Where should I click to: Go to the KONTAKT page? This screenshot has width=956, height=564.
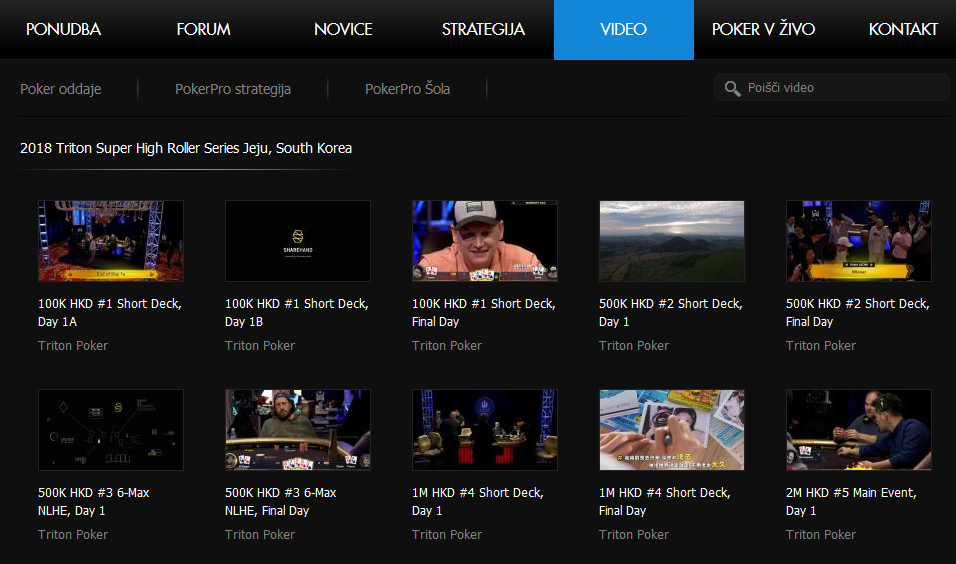coord(903,29)
